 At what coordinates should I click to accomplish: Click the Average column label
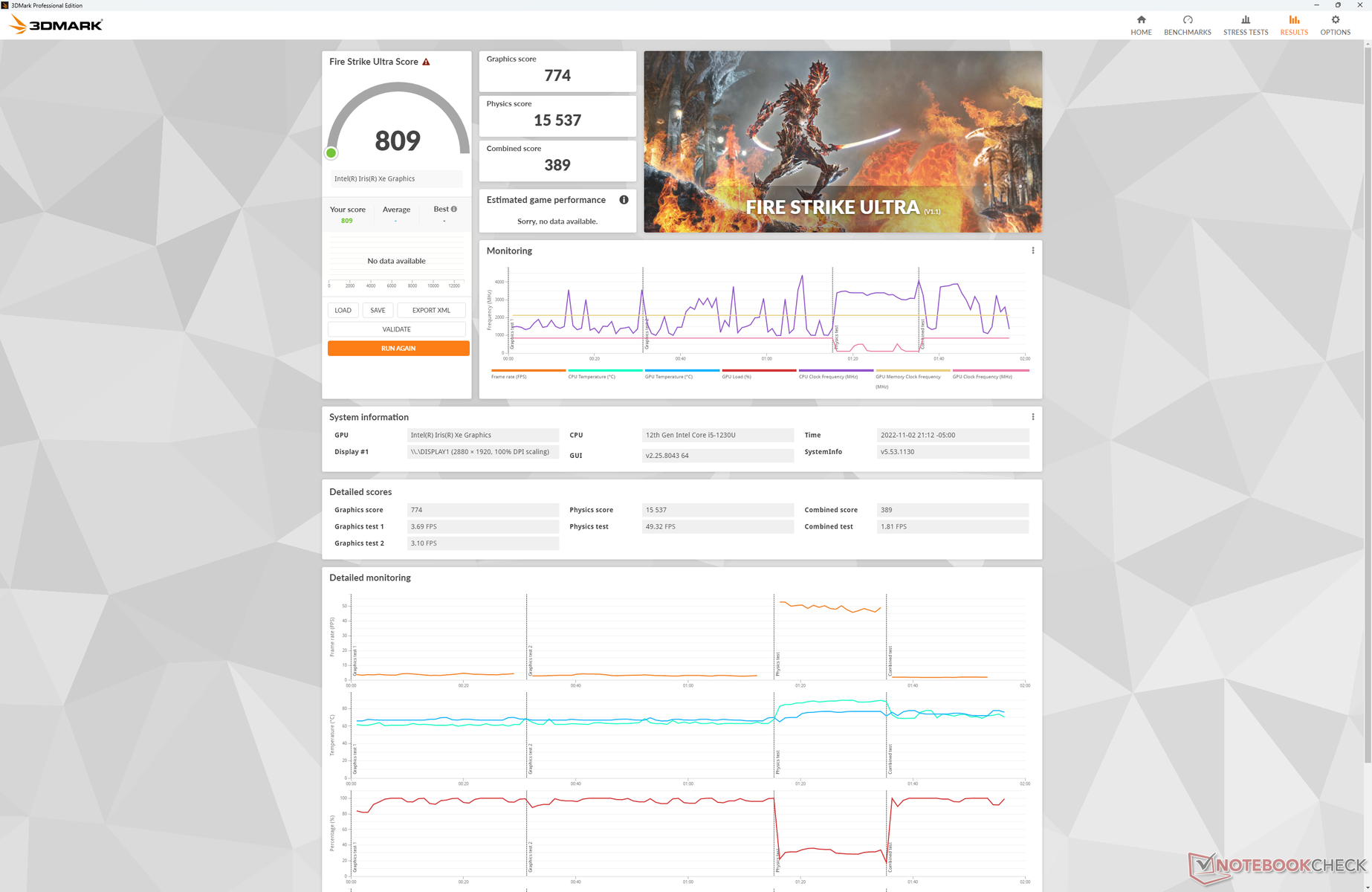(x=396, y=210)
